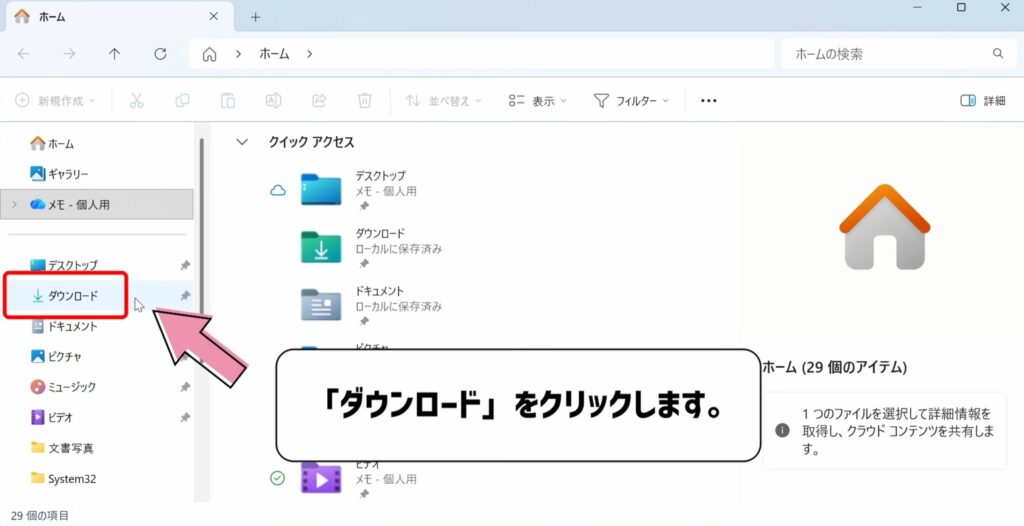This screenshot has width=1024, height=526.
Task: Go forward with the right arrow
Action: pos(69,54)
